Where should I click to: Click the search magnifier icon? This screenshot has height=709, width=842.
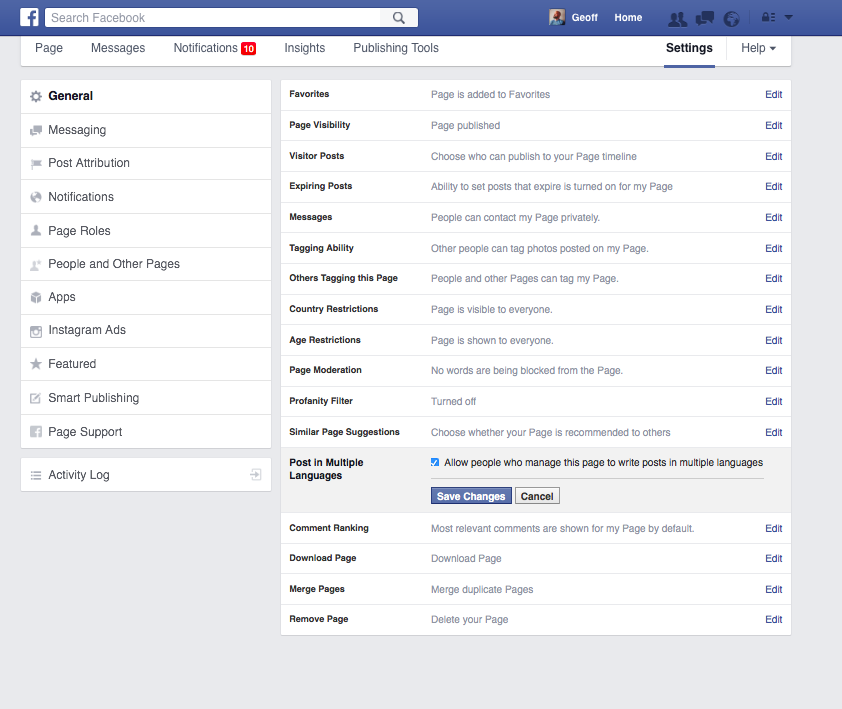point(399,17)
